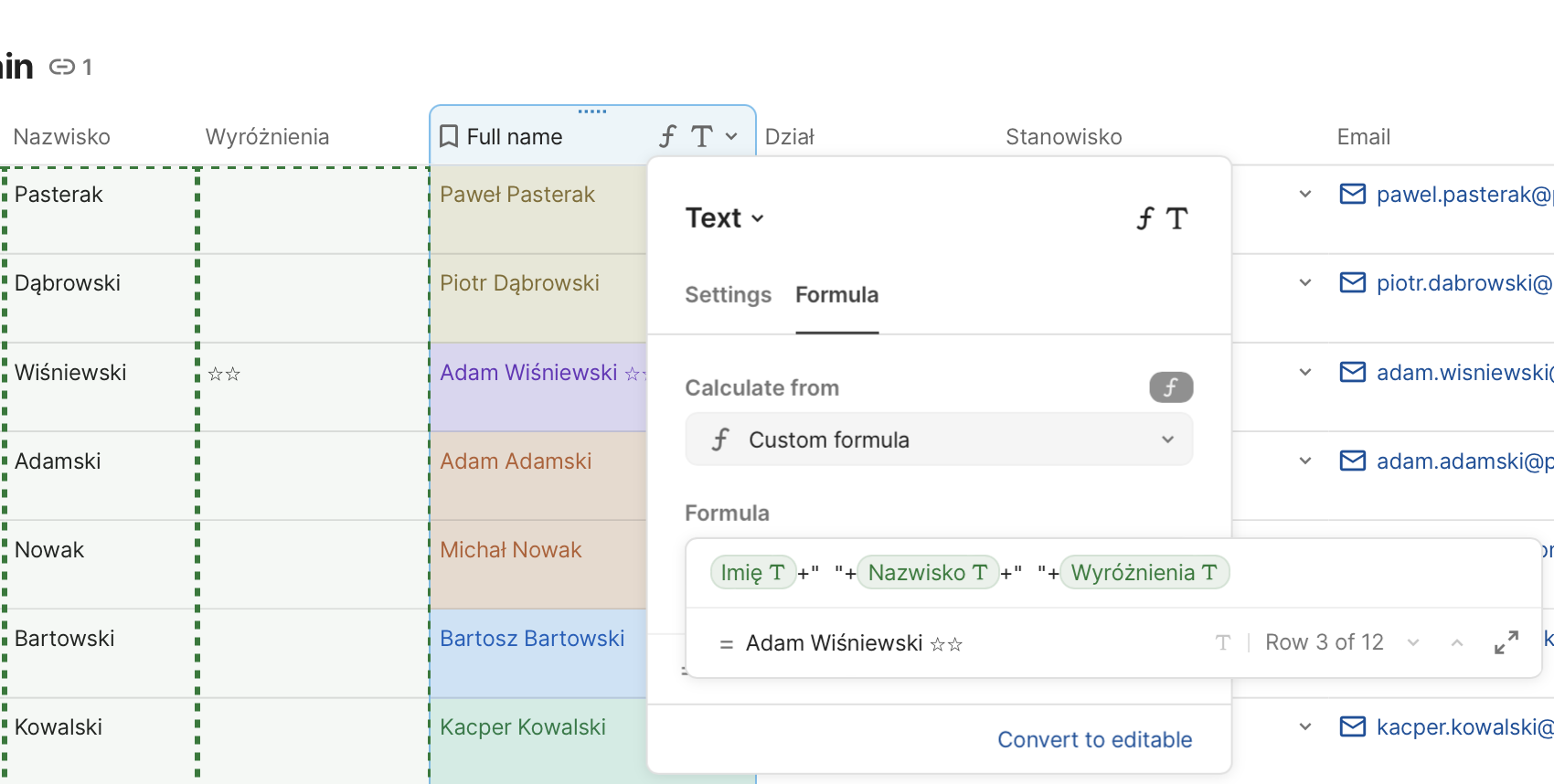Go to next row in formula preview
The image size is (1554, 784).
point(1413,643)
